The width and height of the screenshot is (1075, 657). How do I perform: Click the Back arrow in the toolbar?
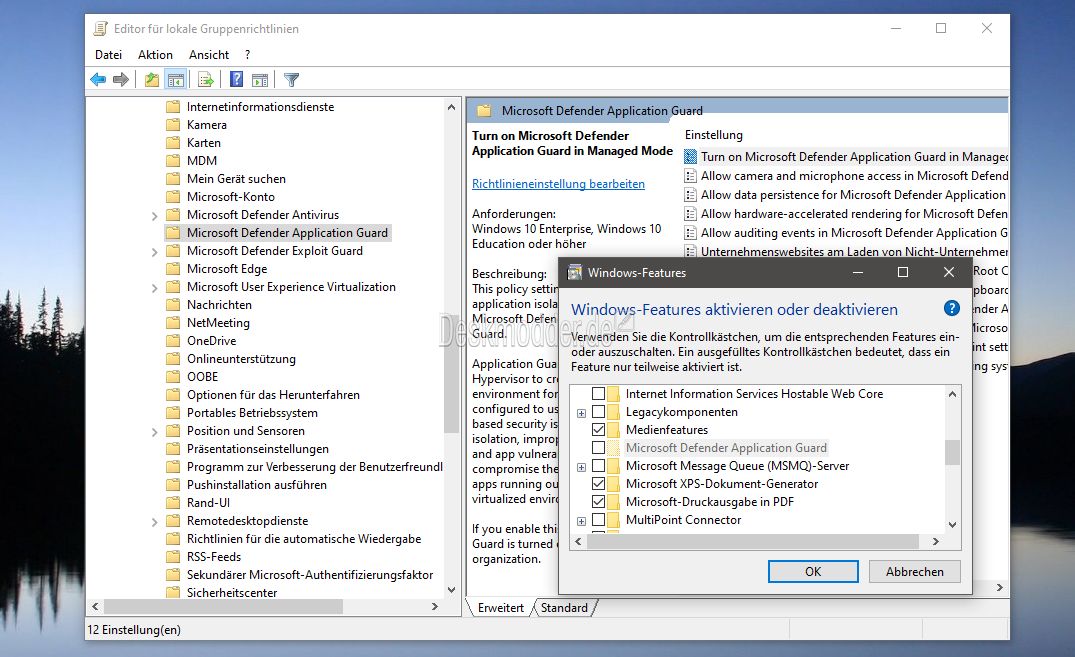pos(98,80)
